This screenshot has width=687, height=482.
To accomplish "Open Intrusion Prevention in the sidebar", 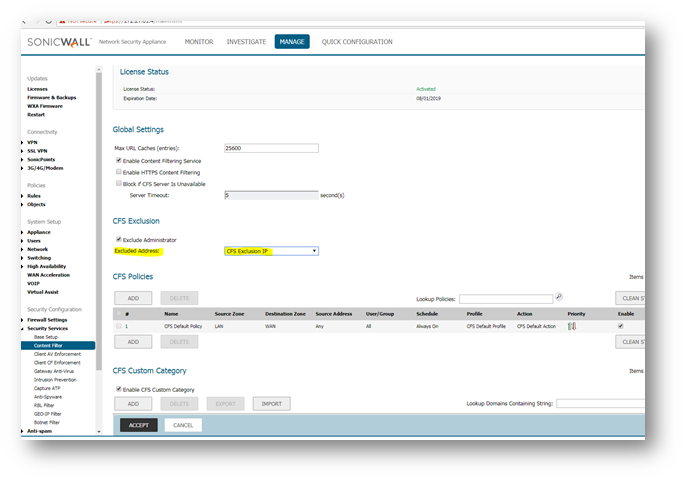I will 55,379.
